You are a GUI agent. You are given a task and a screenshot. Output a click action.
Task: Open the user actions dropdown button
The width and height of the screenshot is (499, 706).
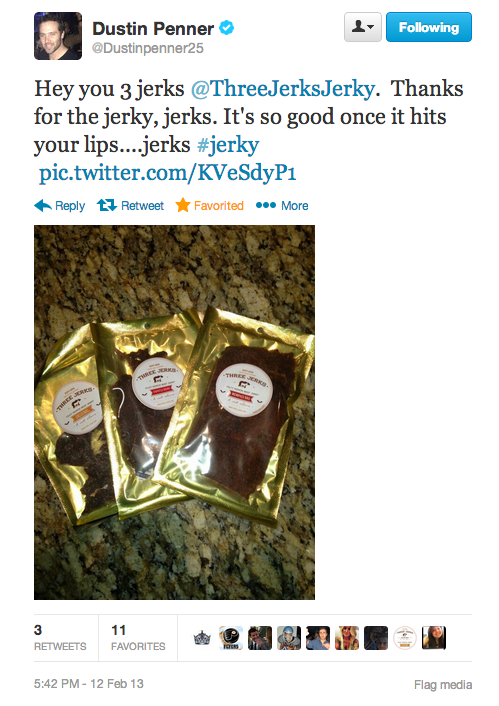pyautogui.click(x=363, y=27)
